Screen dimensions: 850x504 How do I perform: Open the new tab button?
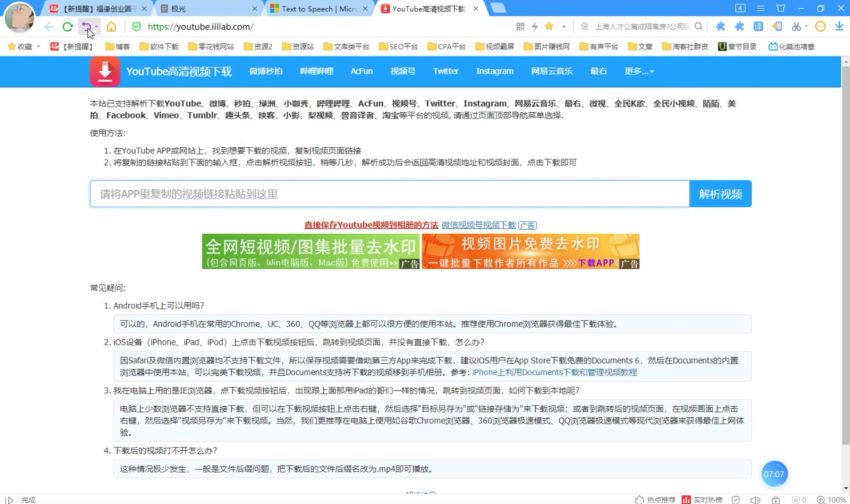click(x=498, y=8)
